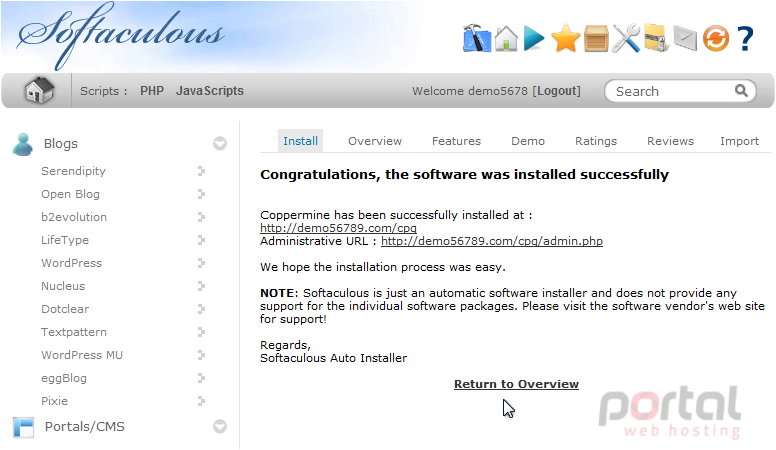Click the magnifier search icon
The width and height of the screenshot is (776, 450).
741,91
